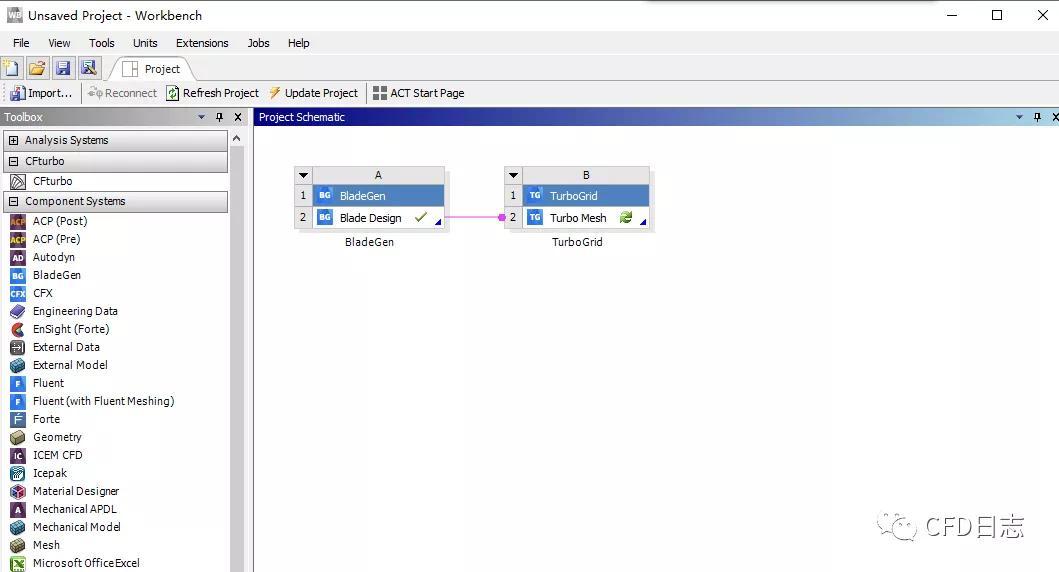The image size is (1059, 572).
Task: Expand the Analysis Systems group
Action: point(14,140)
